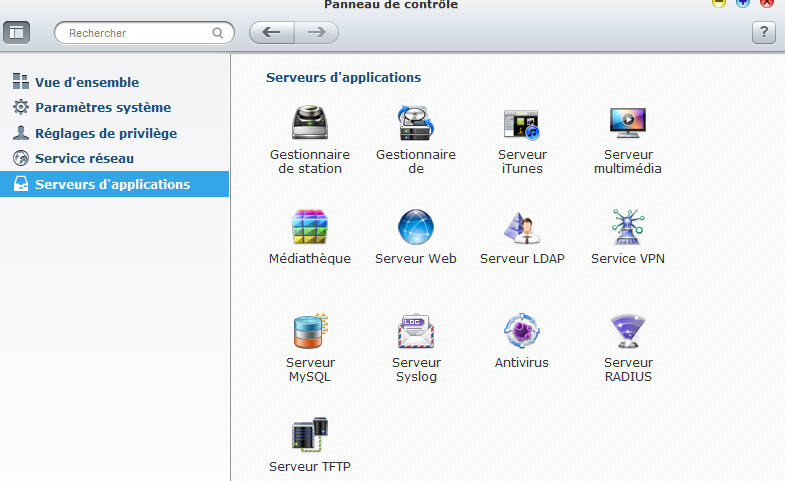The width and height of the screenshot is (785, 481).
Task: Click the Serveur LDAP label
Action: coord(522,258)
